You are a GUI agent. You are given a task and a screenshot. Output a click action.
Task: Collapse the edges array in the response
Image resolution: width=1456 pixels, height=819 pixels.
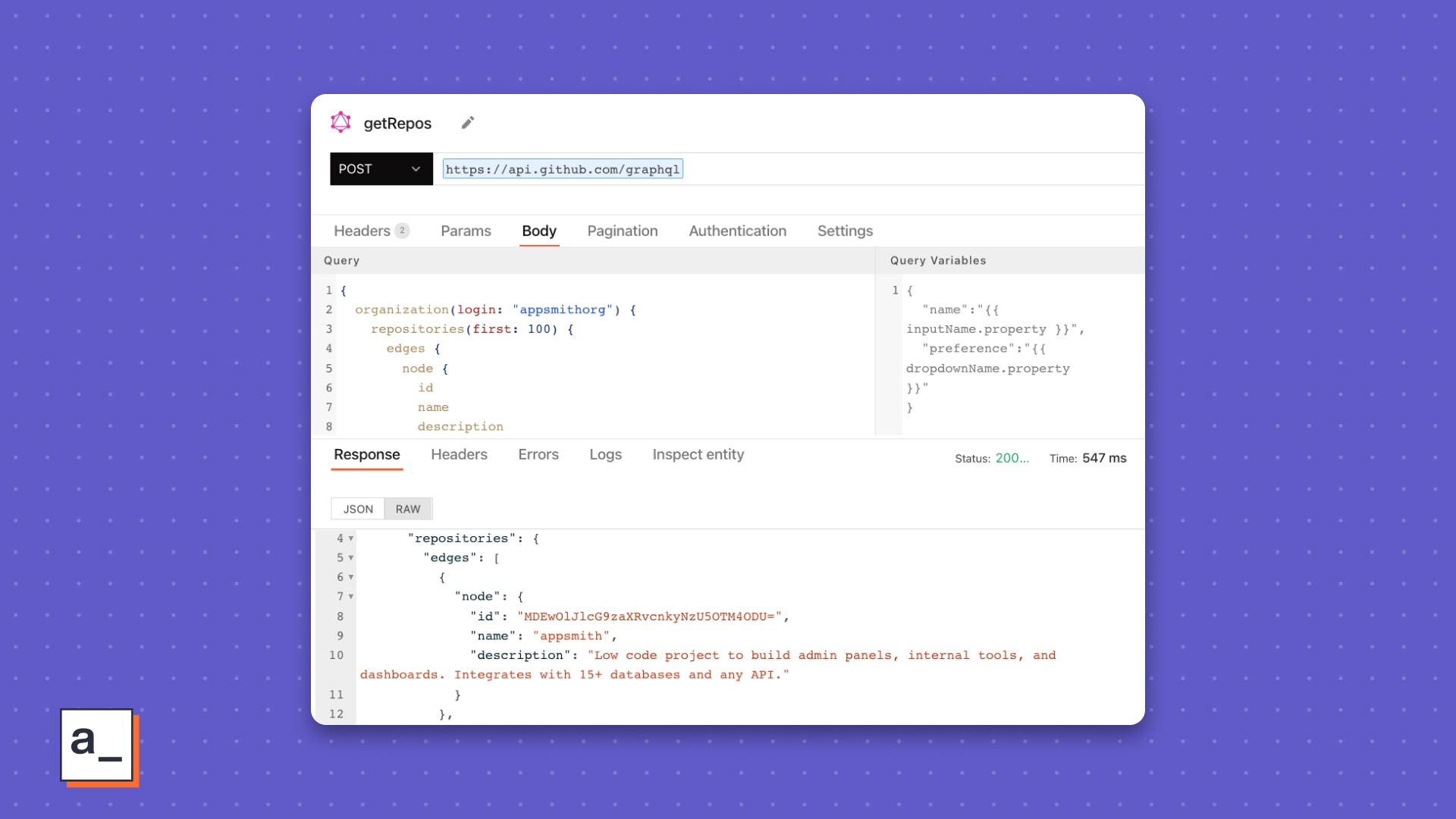click(351, 558)
